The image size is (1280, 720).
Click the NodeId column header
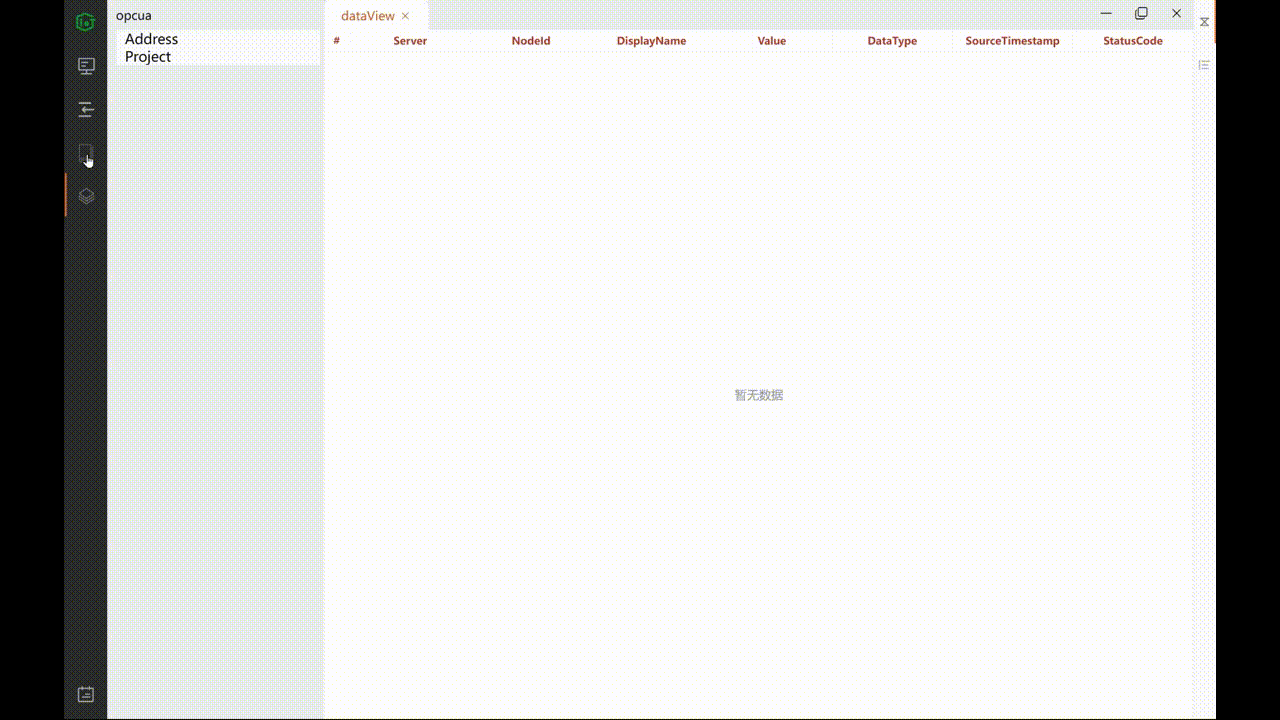coord(531,41)
